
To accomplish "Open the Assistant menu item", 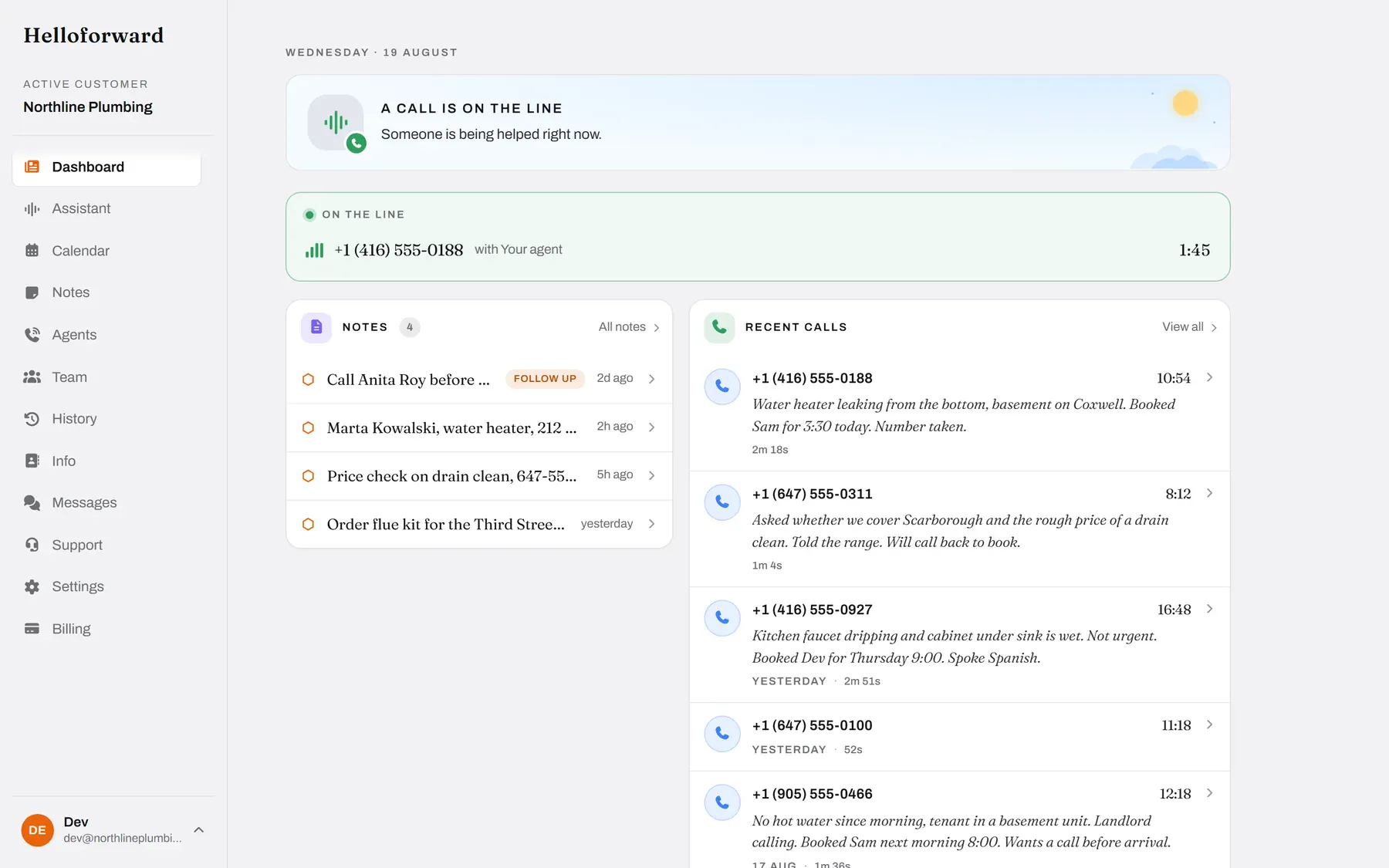I will click(x=106, y=209).
